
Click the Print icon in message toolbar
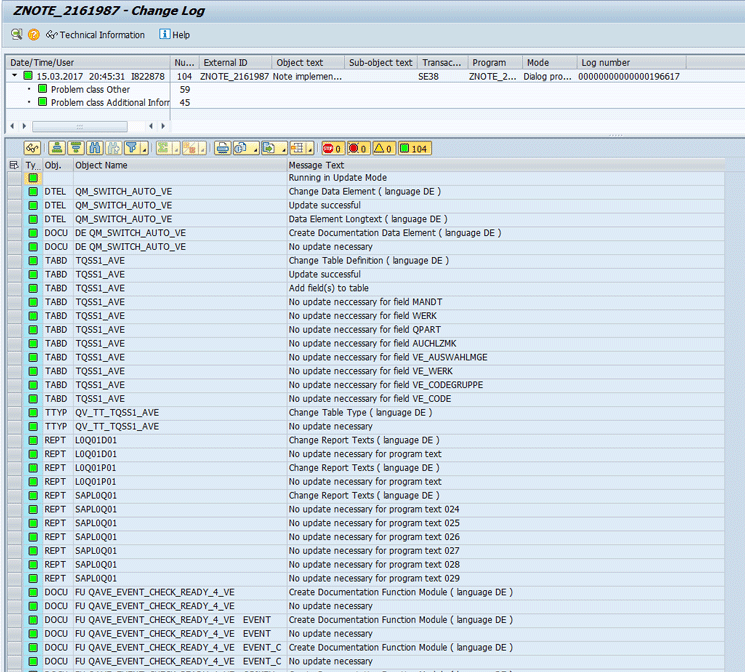tap(222, 148)
